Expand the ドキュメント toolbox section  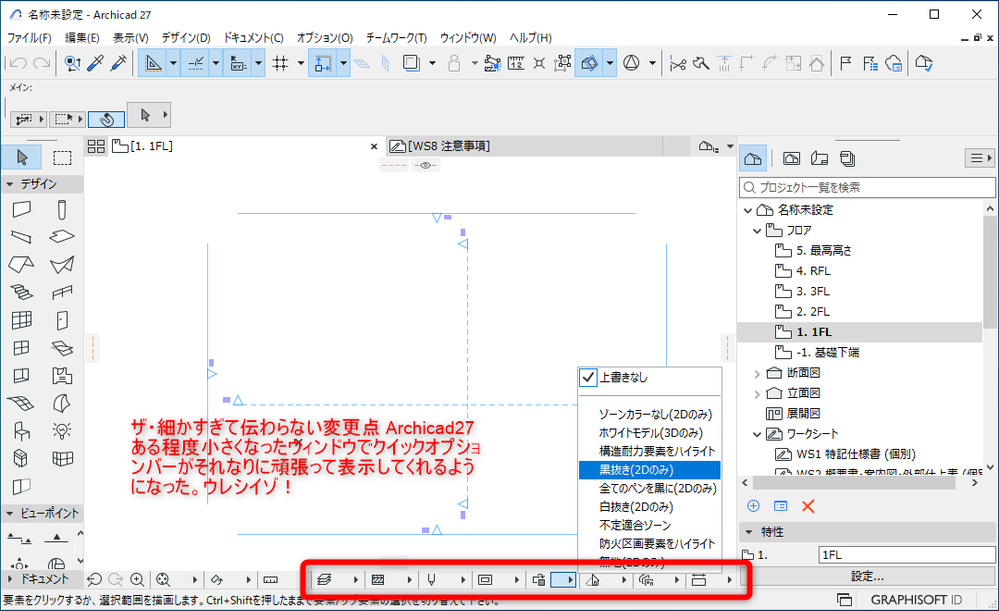pyautogui.click(x=10, y=579)
